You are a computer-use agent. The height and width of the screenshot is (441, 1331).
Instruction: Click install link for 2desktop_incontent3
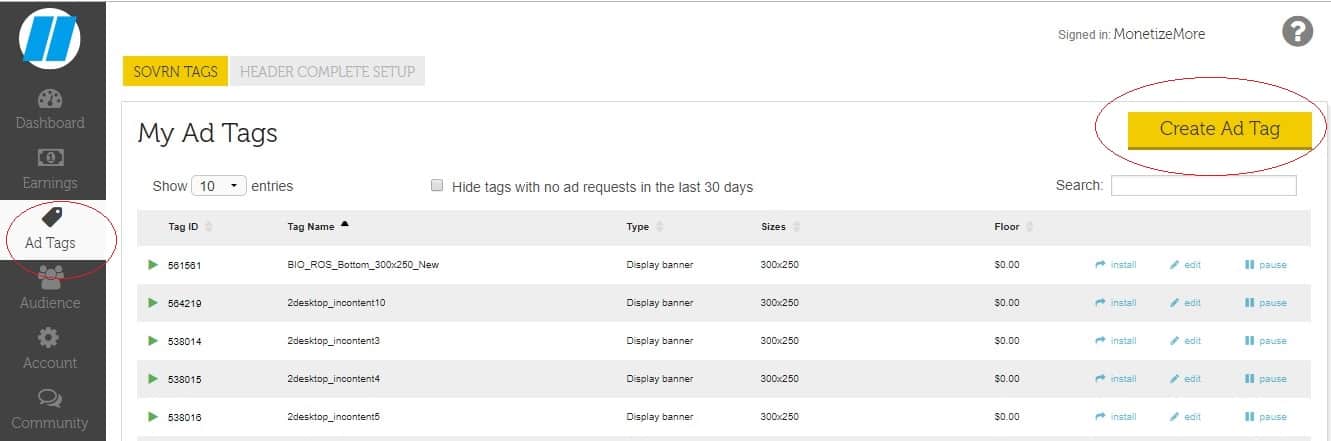(1116, 341)
